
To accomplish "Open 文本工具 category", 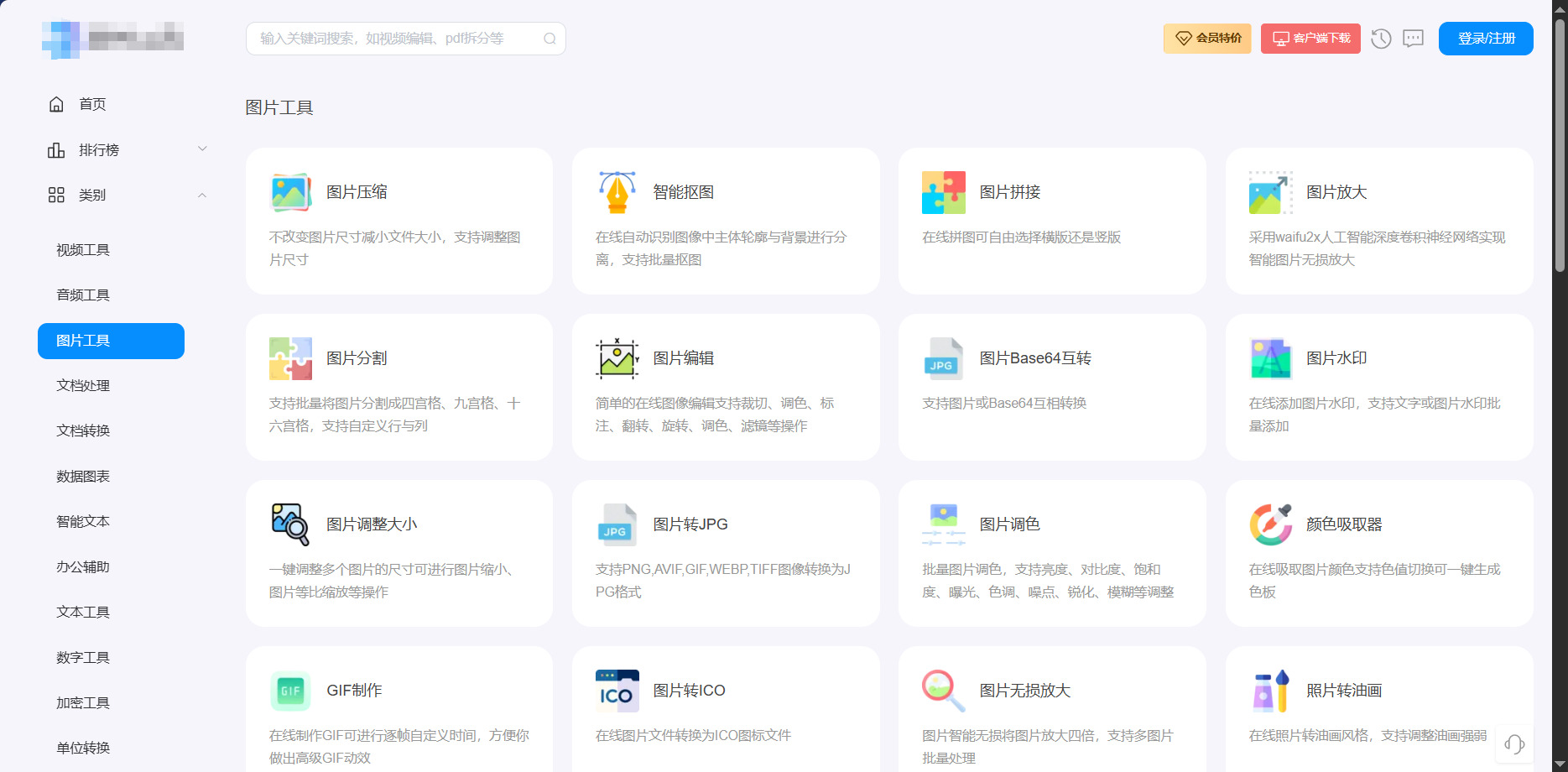I will point(83,613).
